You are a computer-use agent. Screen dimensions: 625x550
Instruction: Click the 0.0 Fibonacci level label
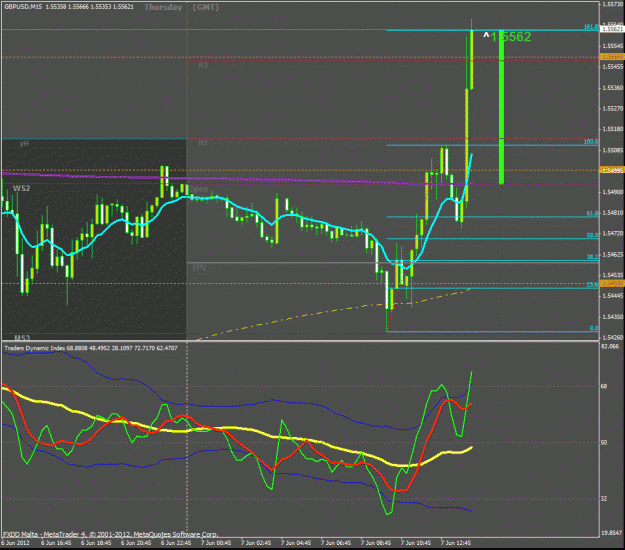point(594,328)
